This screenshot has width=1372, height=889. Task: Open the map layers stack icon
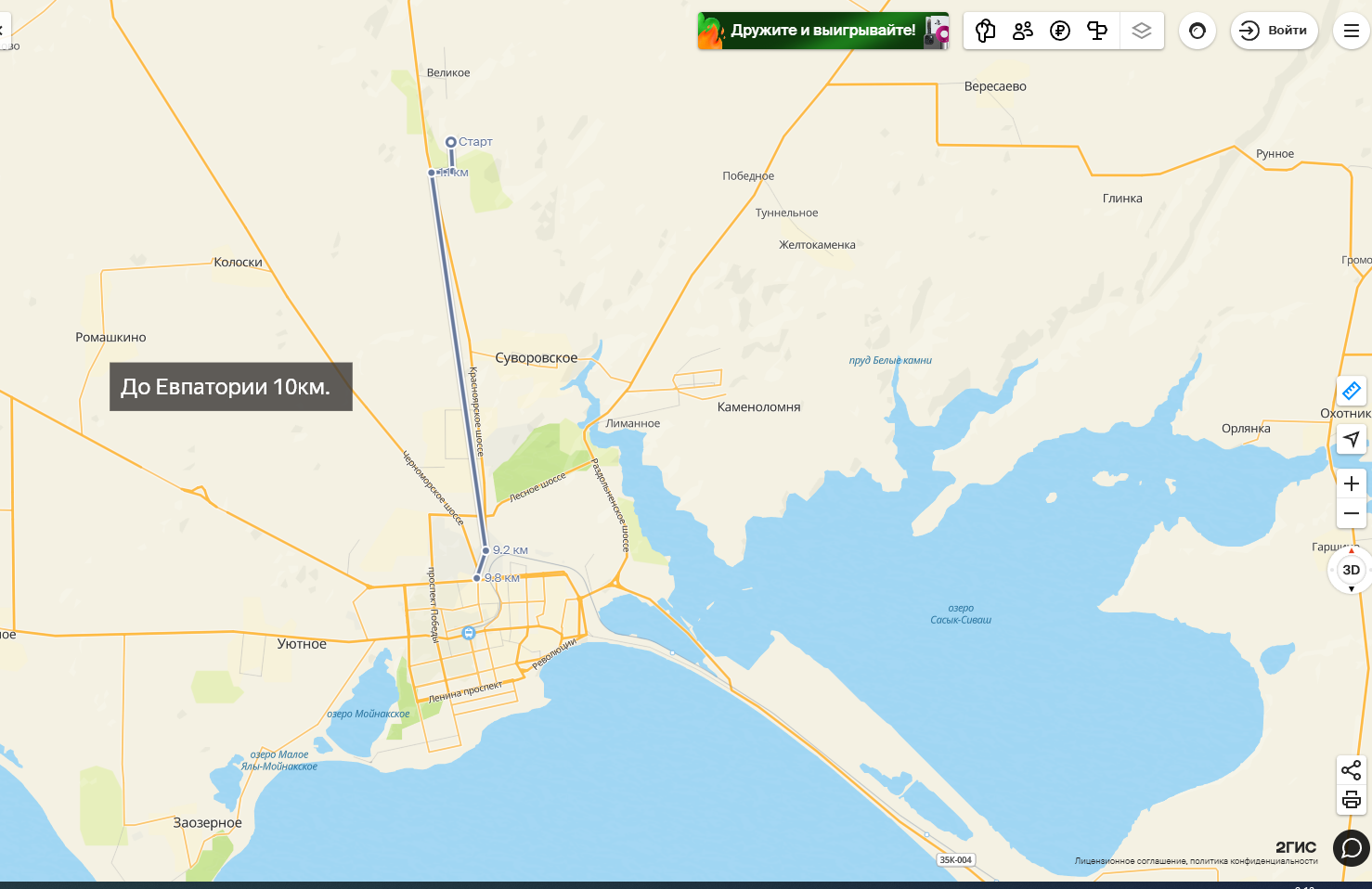1142,31
